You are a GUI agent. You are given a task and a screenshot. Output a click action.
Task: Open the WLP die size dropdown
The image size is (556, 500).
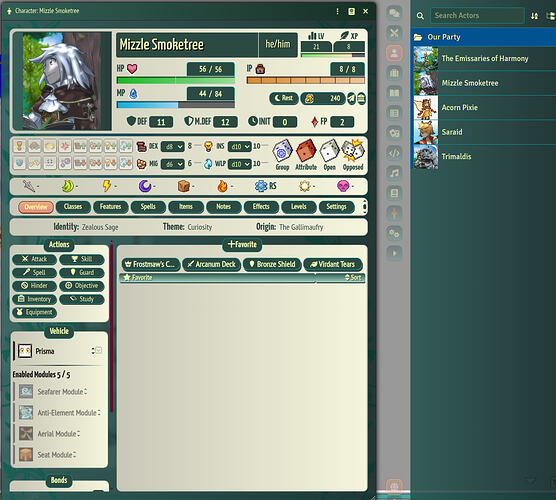point(239,164)
